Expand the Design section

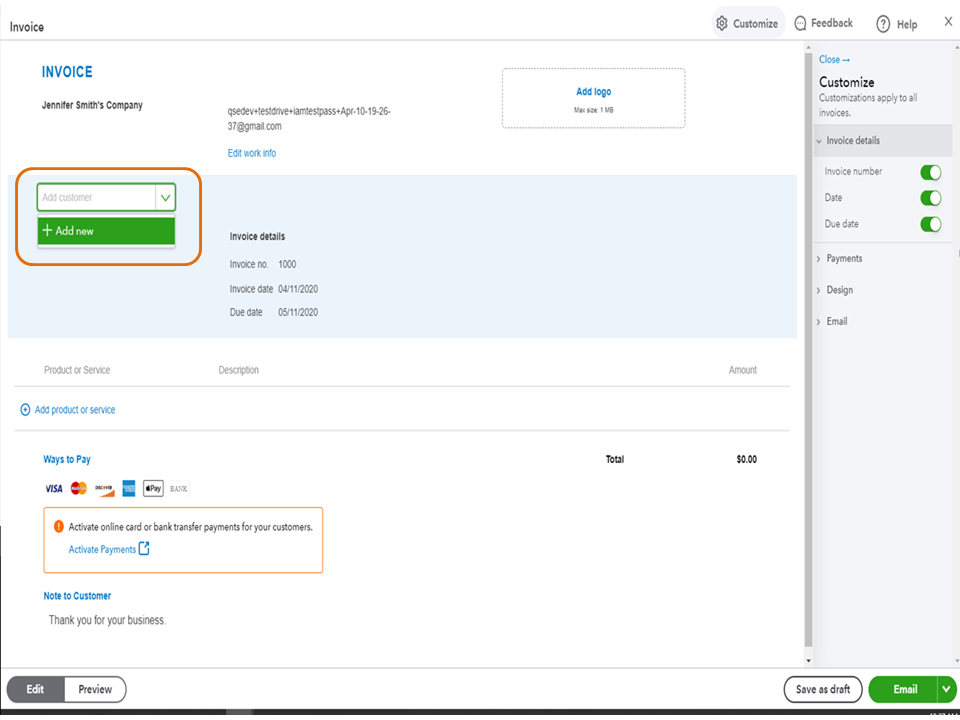click(x=834, y=290)
